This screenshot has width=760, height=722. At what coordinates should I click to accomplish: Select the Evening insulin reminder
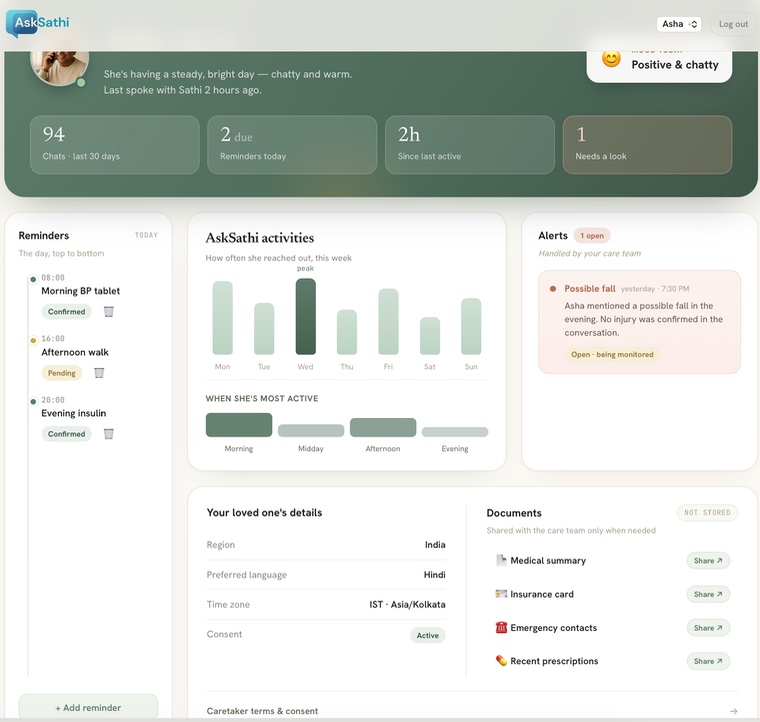click(74, 413)
